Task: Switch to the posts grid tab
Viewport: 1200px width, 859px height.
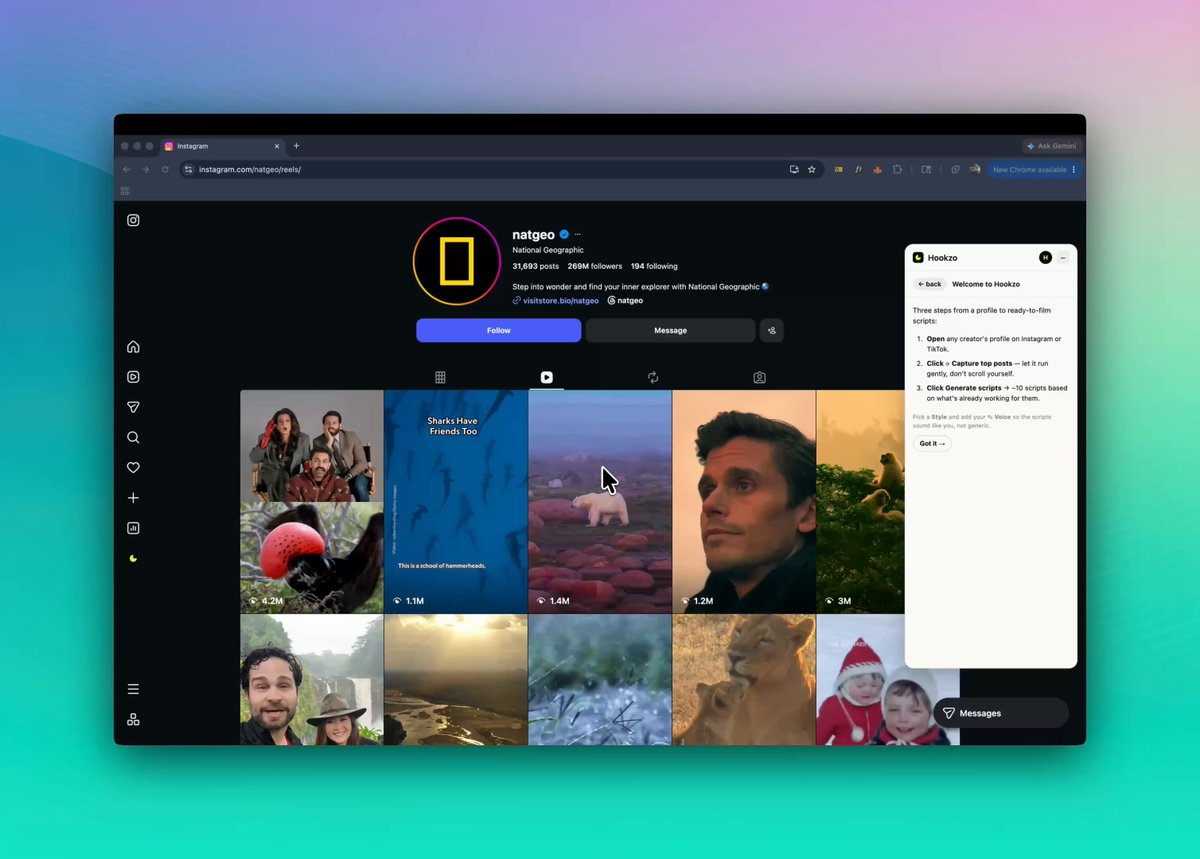Action: [440, 377]
